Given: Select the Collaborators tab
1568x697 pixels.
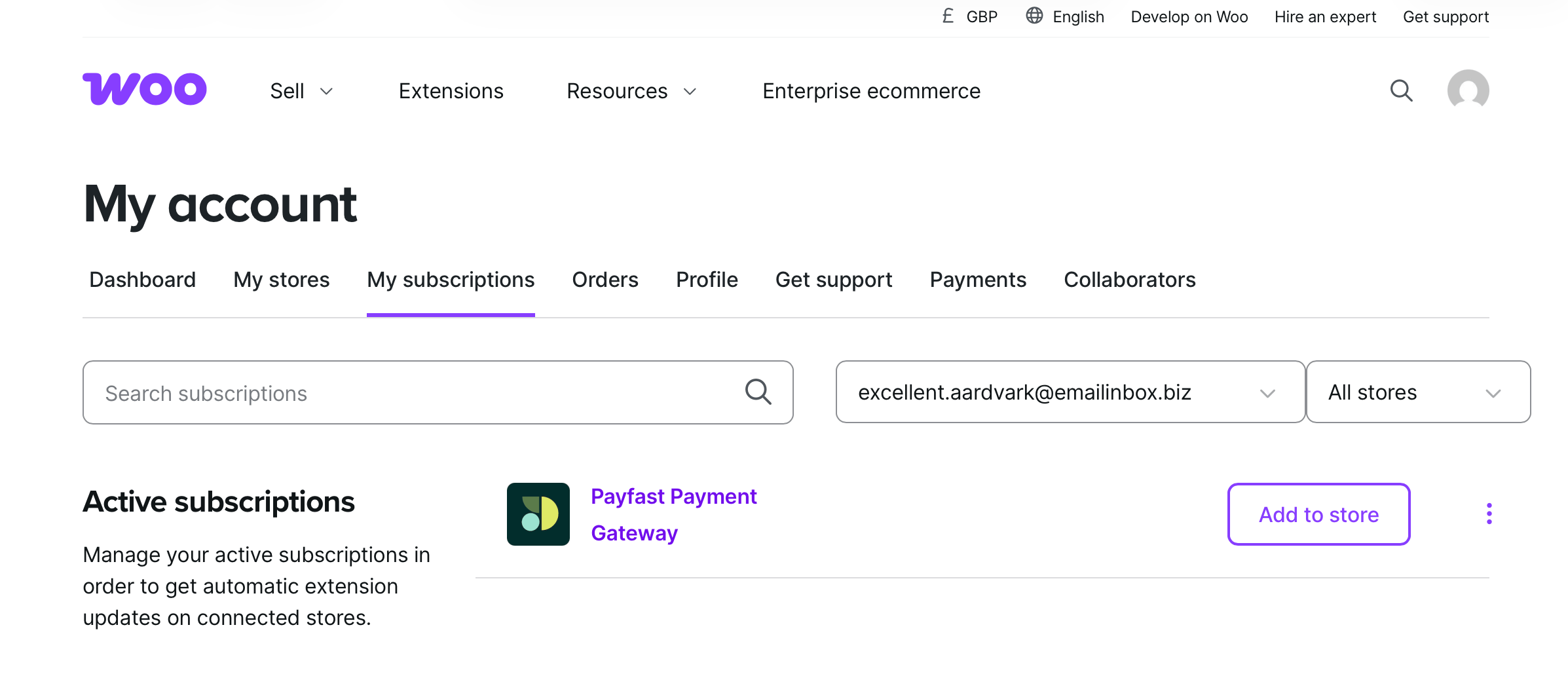Looking at the screenshot, I should (x=1129, y=280).
